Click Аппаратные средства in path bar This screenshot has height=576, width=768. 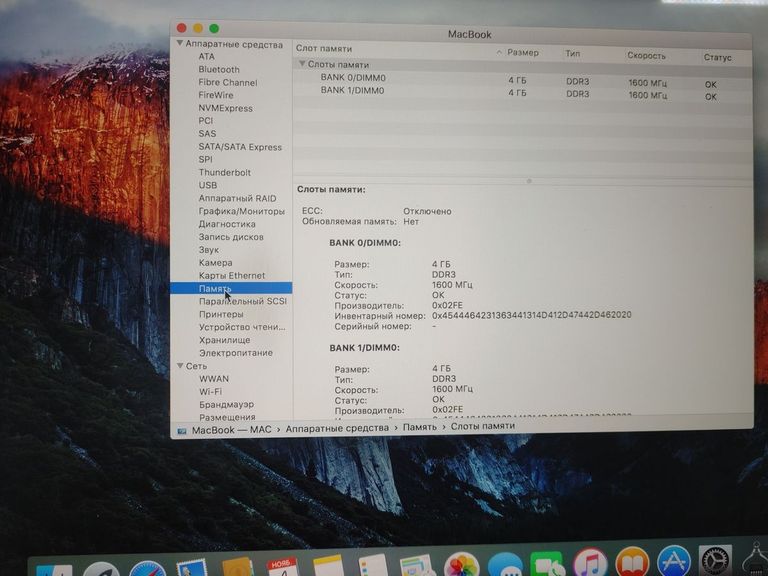pyautogui.click(x=337, y=428)
